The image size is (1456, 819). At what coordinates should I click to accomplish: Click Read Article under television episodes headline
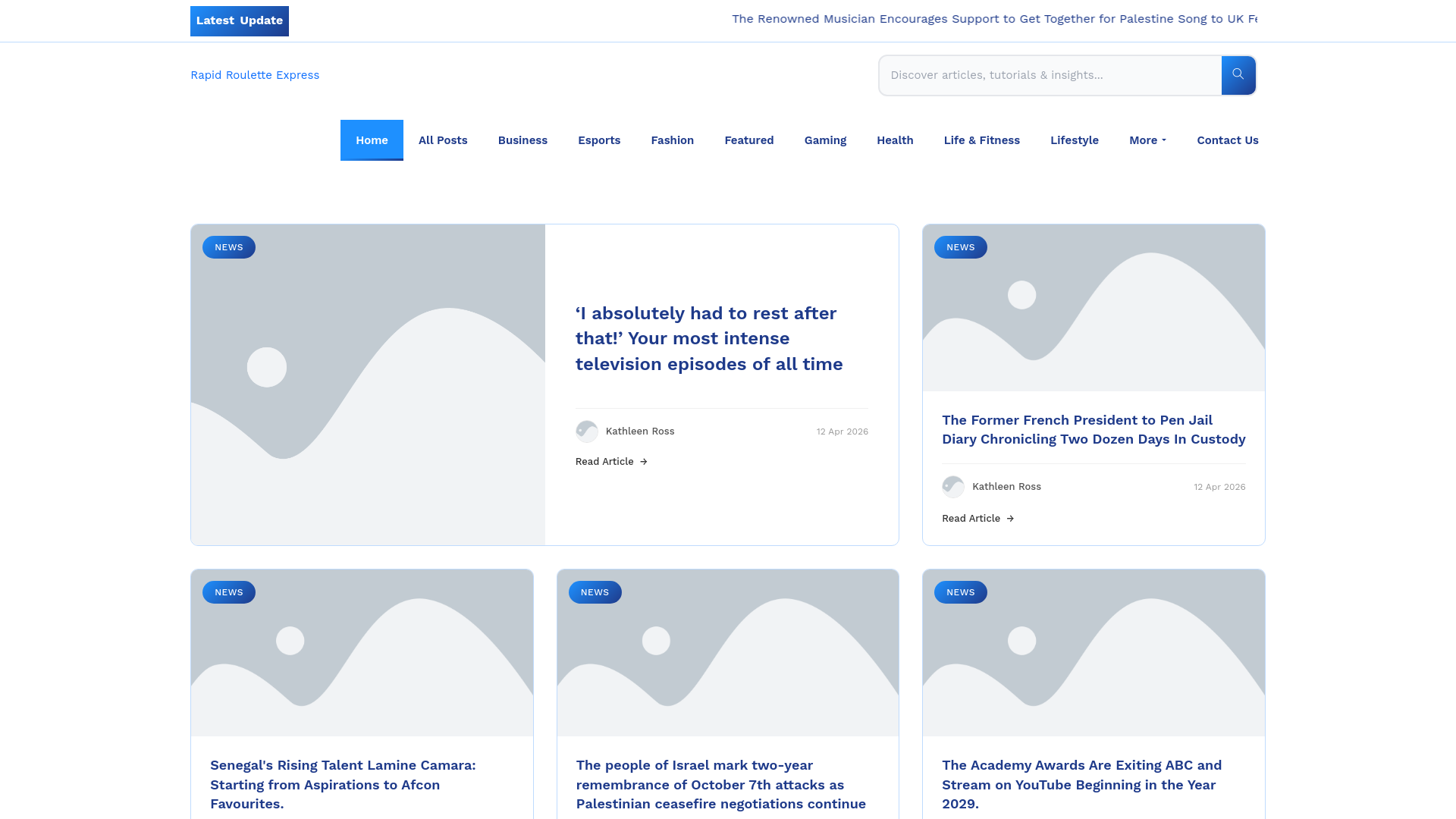tap(610, 462)
